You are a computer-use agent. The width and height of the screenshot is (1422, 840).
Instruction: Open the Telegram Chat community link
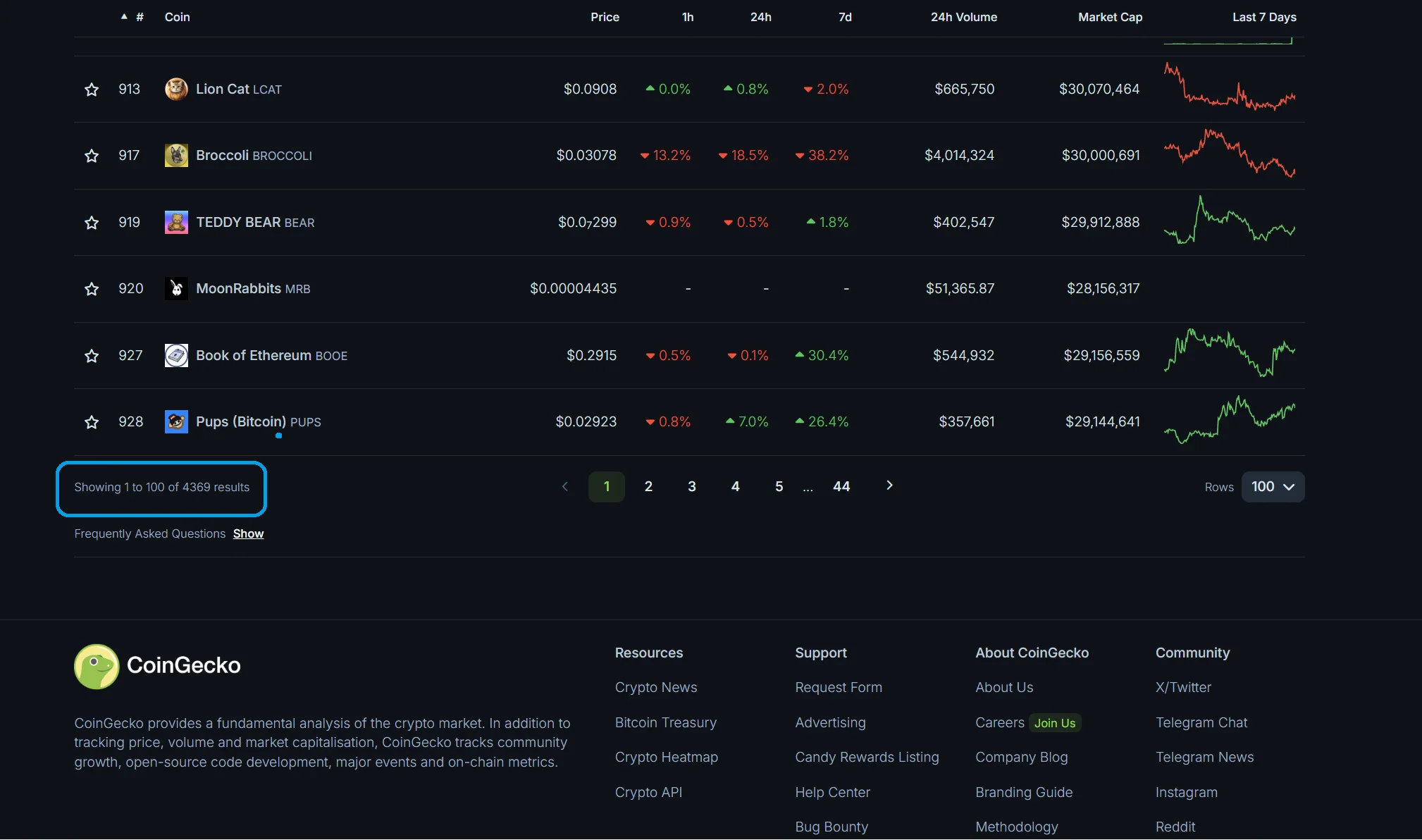coord(1201,722)
